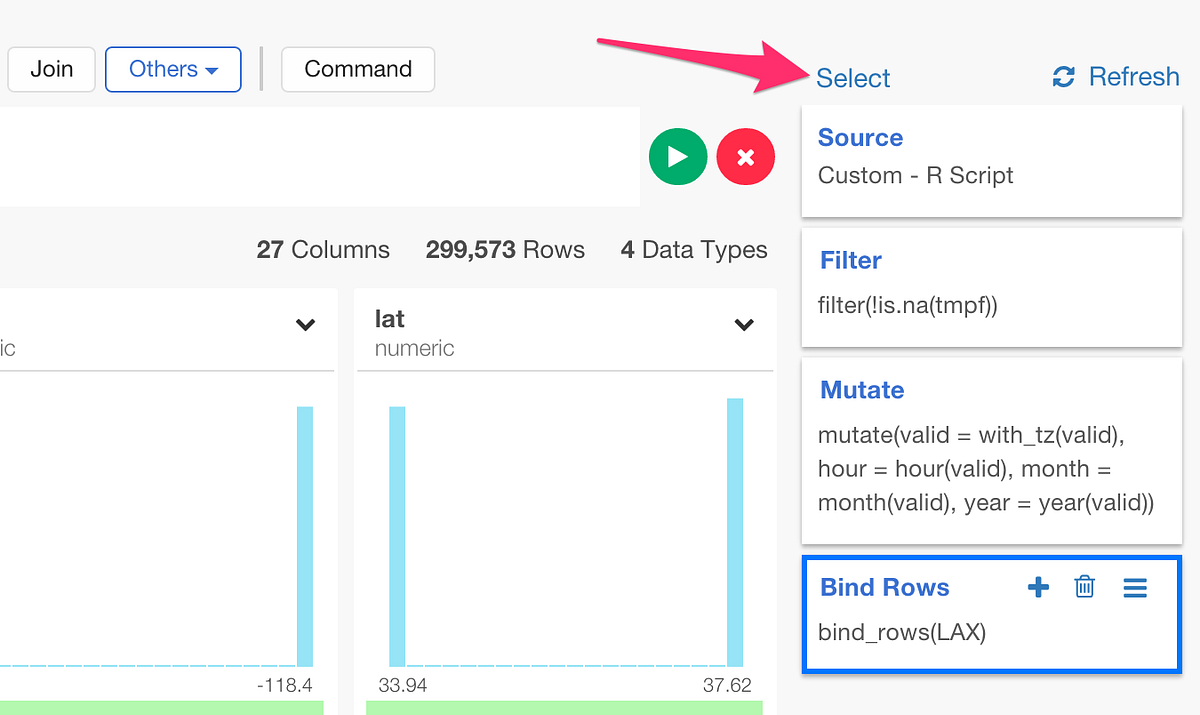Select the Mutate step

pyautogui.click(x=991, y=445)
